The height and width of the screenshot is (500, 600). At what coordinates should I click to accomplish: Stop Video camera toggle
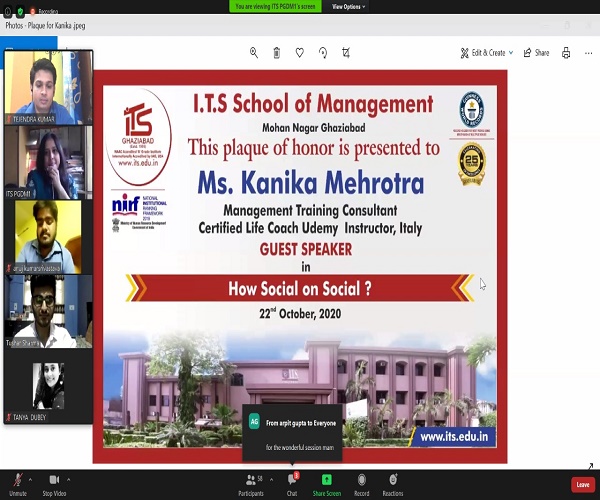(x=54, y=484)
